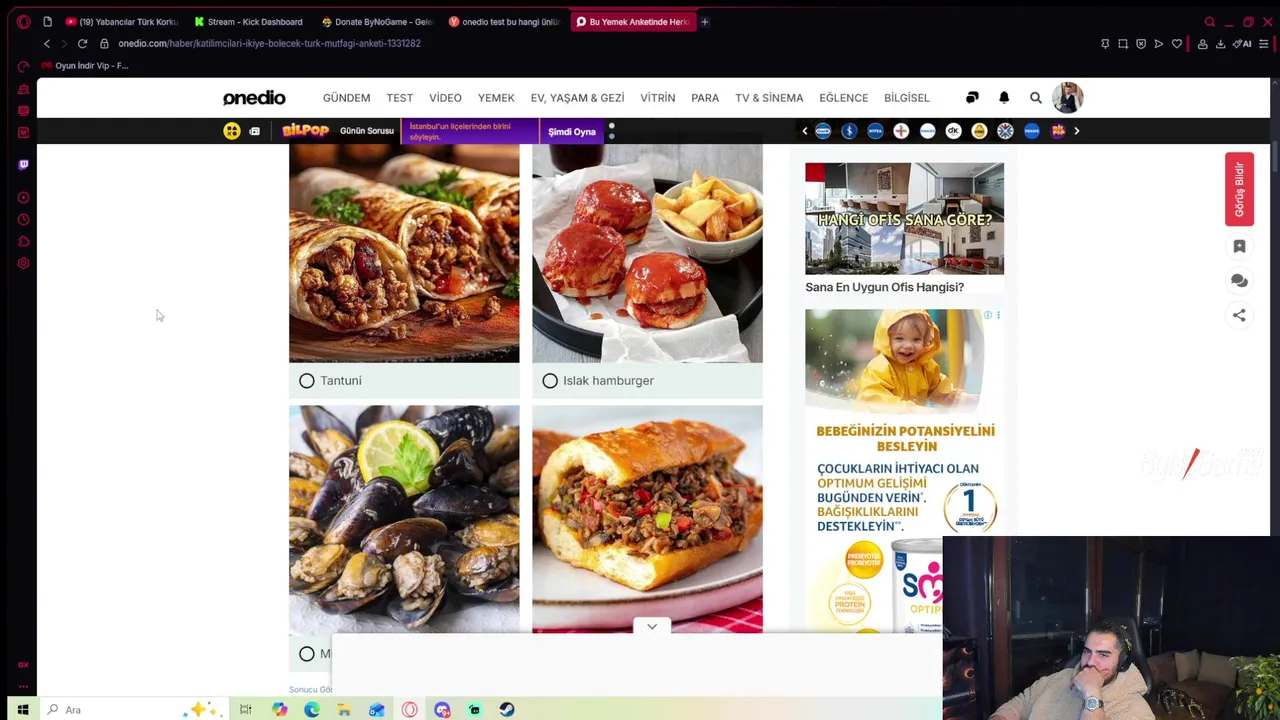This screenshot has height=720, width=1280.
Task: Open the BilPop logo link
Action: point(305,131)
